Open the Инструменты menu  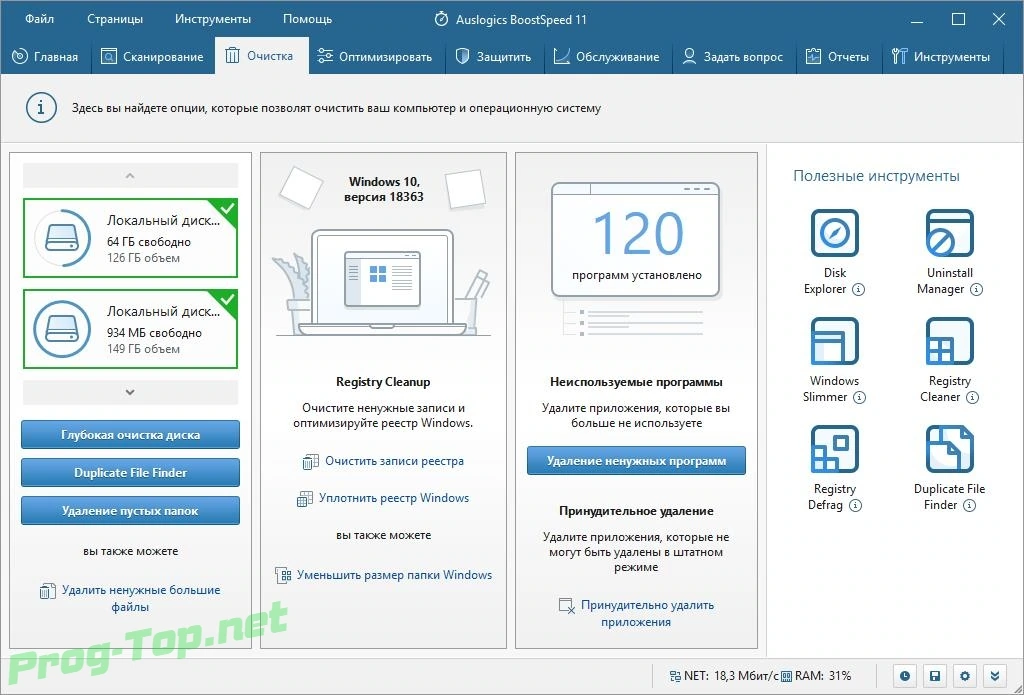tap(213, 19)
